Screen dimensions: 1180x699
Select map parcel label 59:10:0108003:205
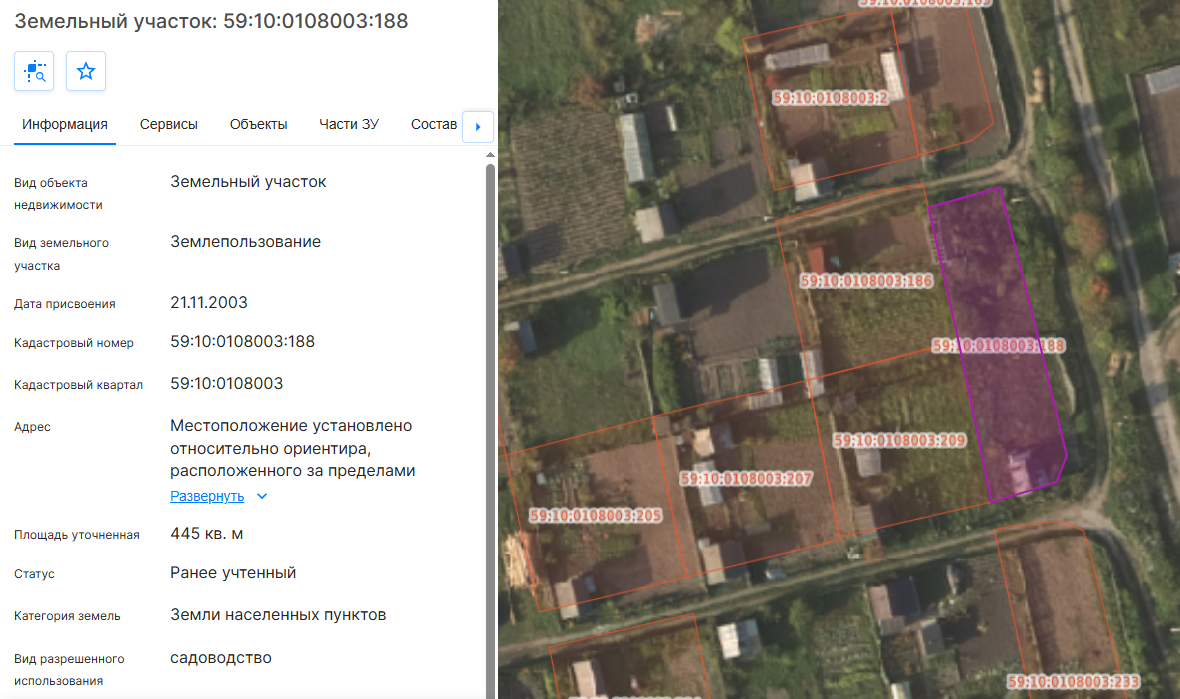[595, 515]
